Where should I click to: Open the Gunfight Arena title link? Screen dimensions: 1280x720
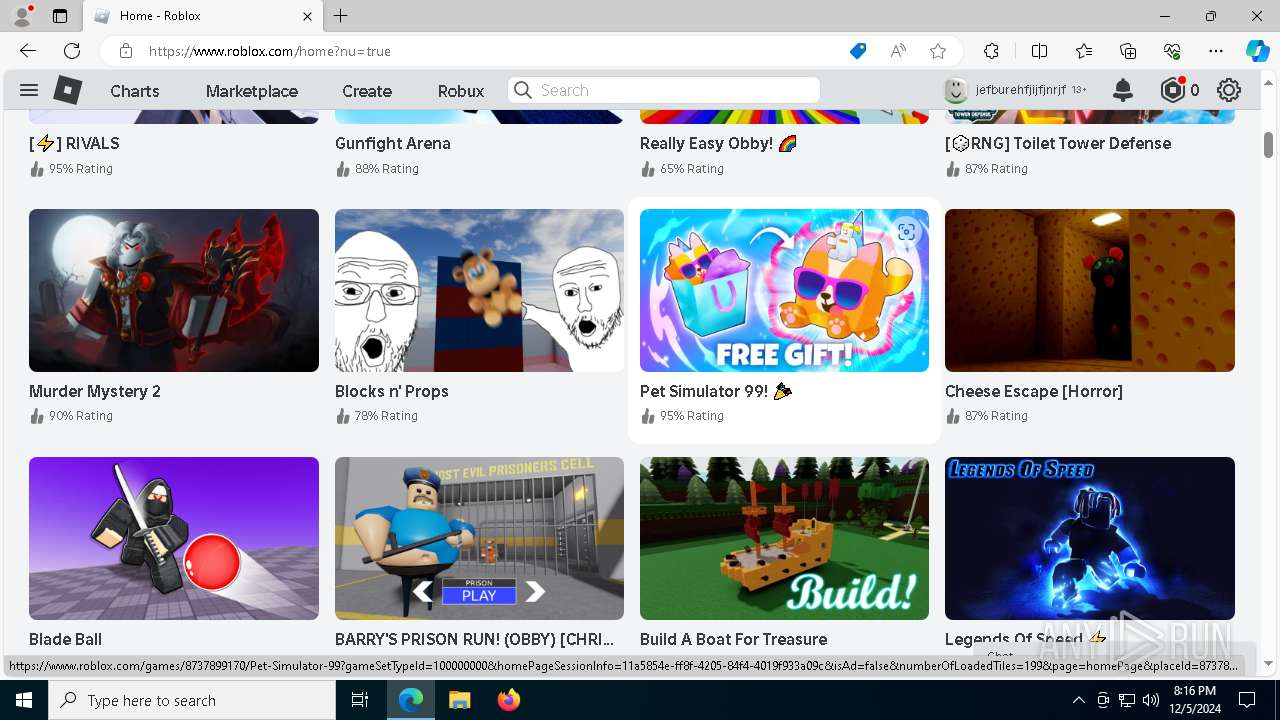[x=393, y=143]
